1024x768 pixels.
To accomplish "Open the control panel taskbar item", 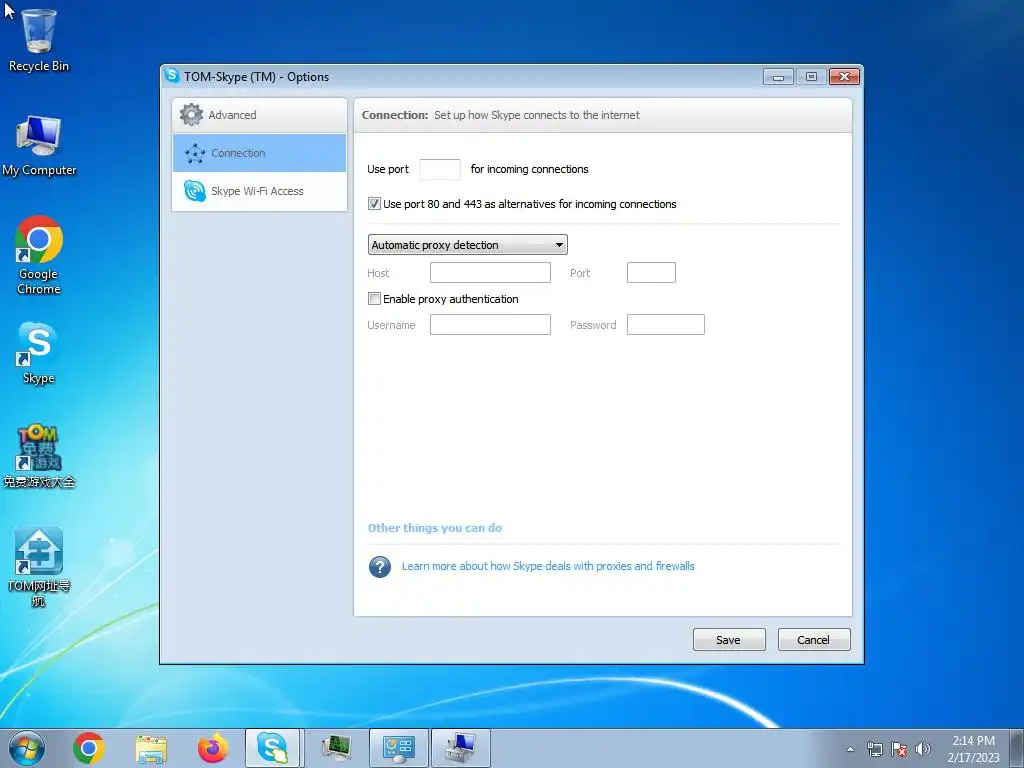I will pos(399,748).
